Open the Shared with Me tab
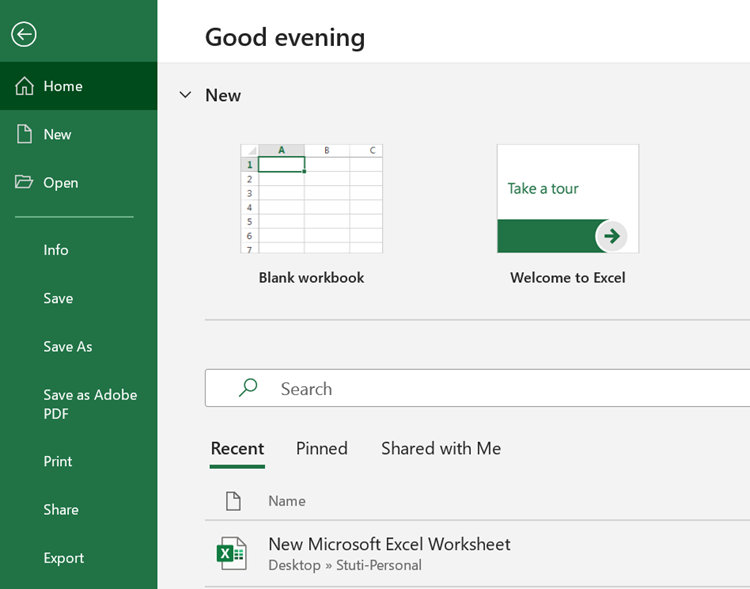 point(441,448)
